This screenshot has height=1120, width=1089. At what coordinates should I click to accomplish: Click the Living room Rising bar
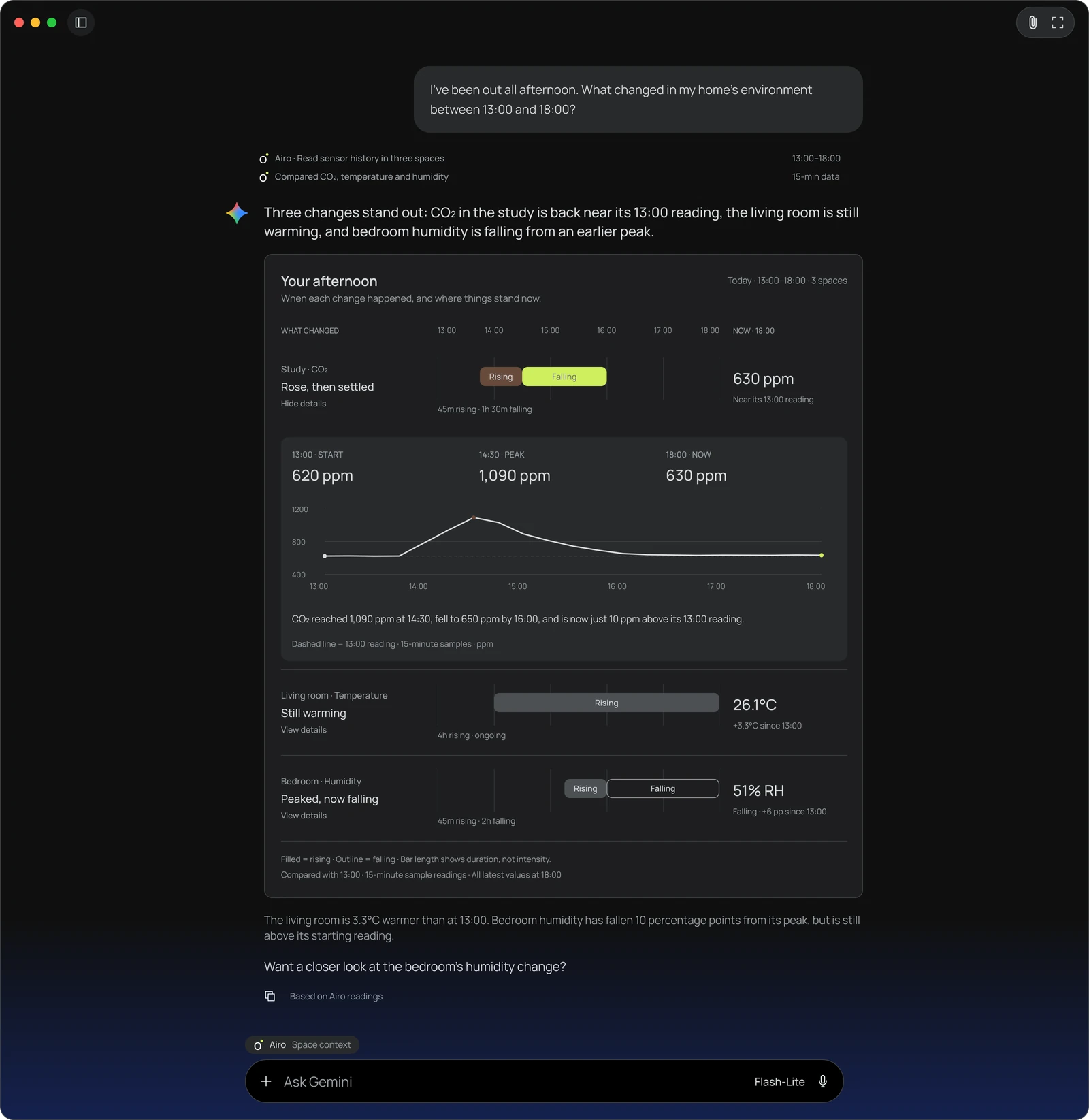tap(606, 703)
